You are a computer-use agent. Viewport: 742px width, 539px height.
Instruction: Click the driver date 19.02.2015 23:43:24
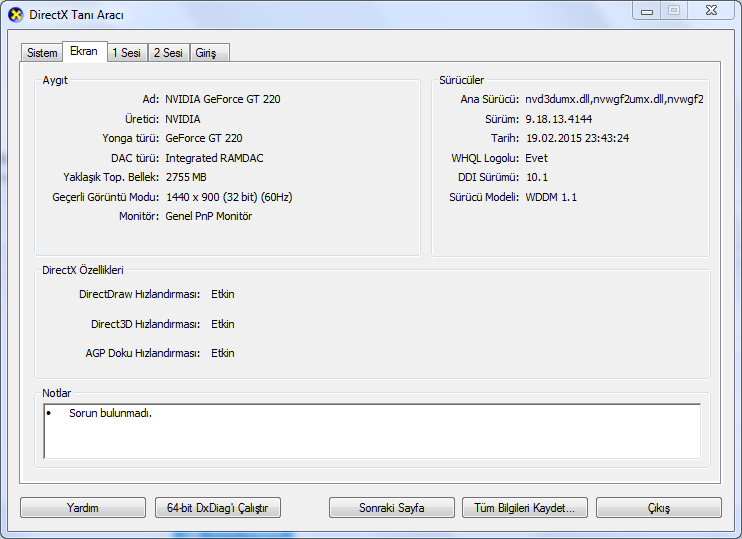pyautogui.click(x=577, y=138)
